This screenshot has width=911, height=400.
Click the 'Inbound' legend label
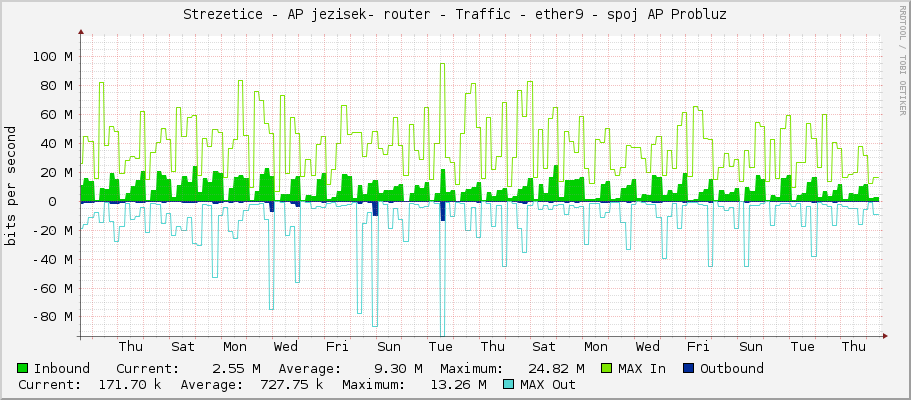(x=62, y=369)
